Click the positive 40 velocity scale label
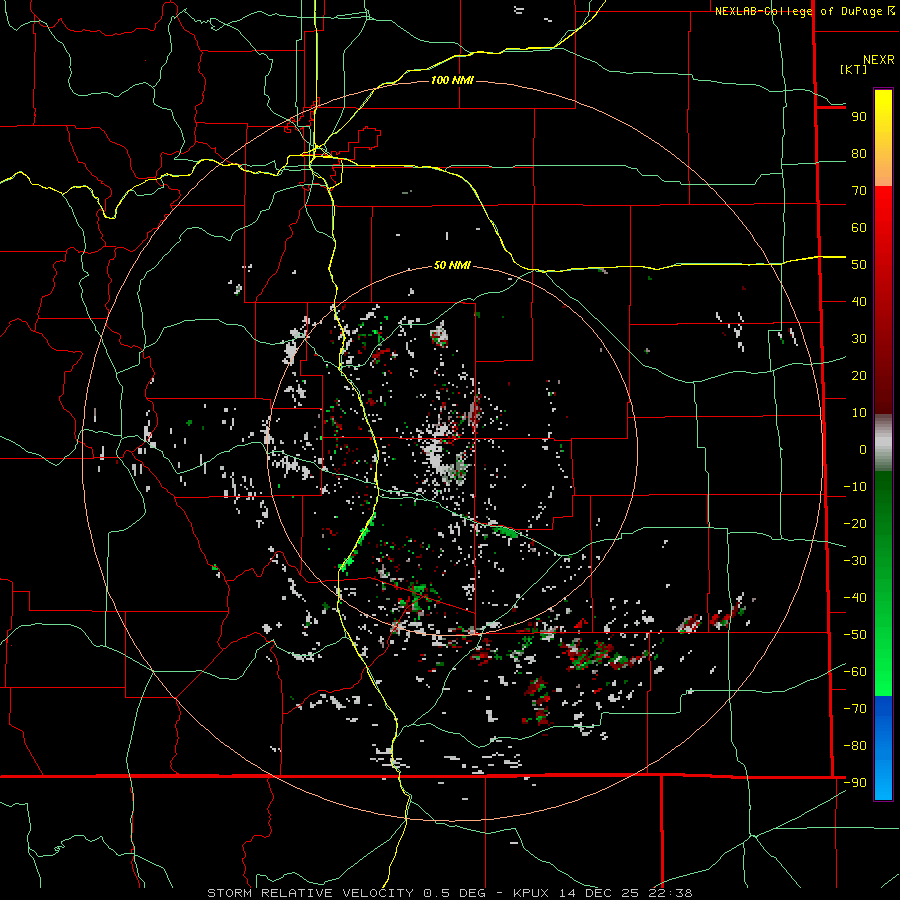The width and height of the screenshot is (900, 900). pyautogui.click(x=859, y=302)
